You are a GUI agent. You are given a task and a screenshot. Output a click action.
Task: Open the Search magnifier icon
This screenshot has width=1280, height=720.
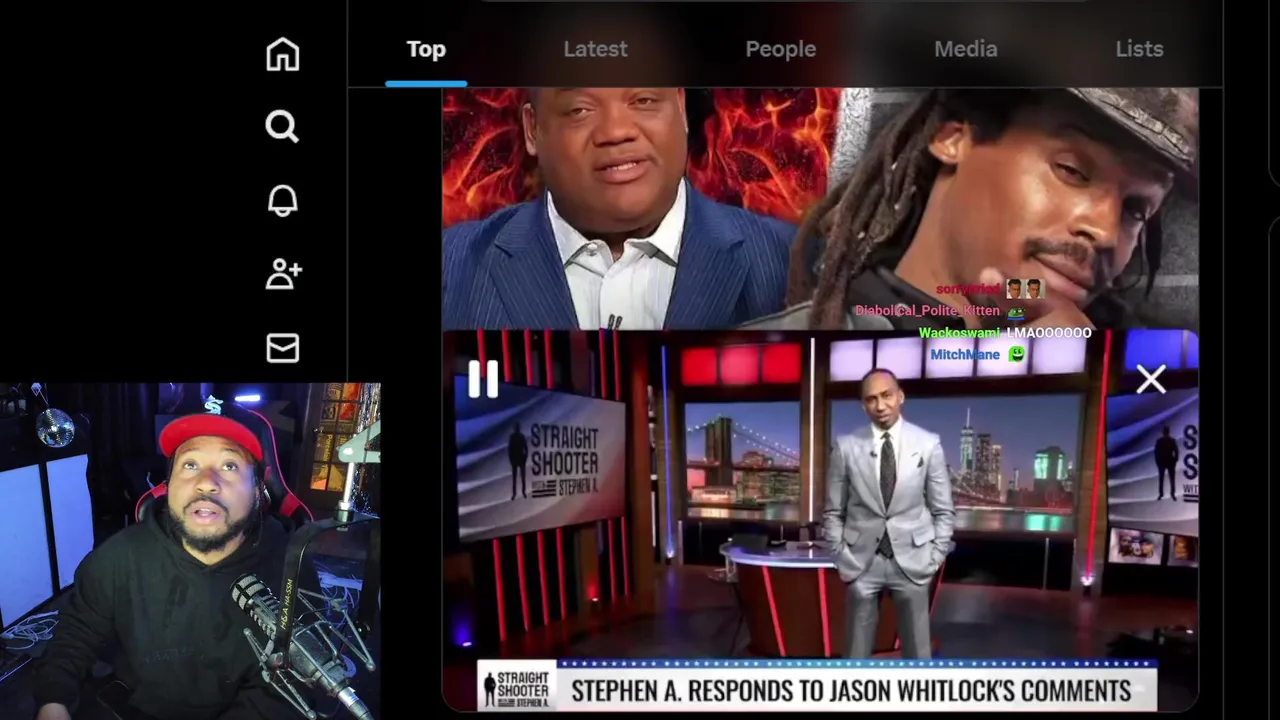pos(282,127)
